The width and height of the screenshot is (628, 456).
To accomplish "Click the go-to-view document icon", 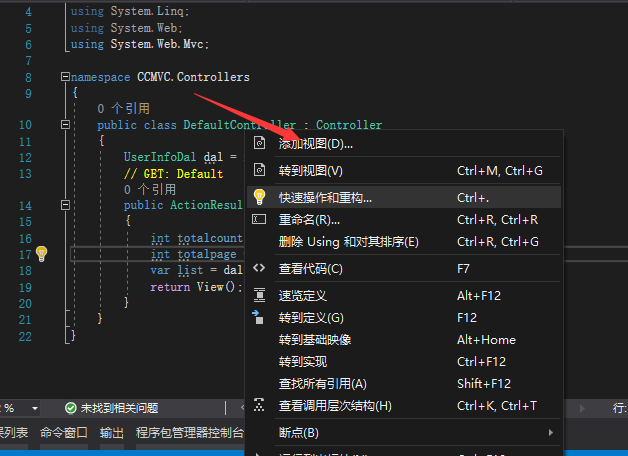I will pos(260,170).
